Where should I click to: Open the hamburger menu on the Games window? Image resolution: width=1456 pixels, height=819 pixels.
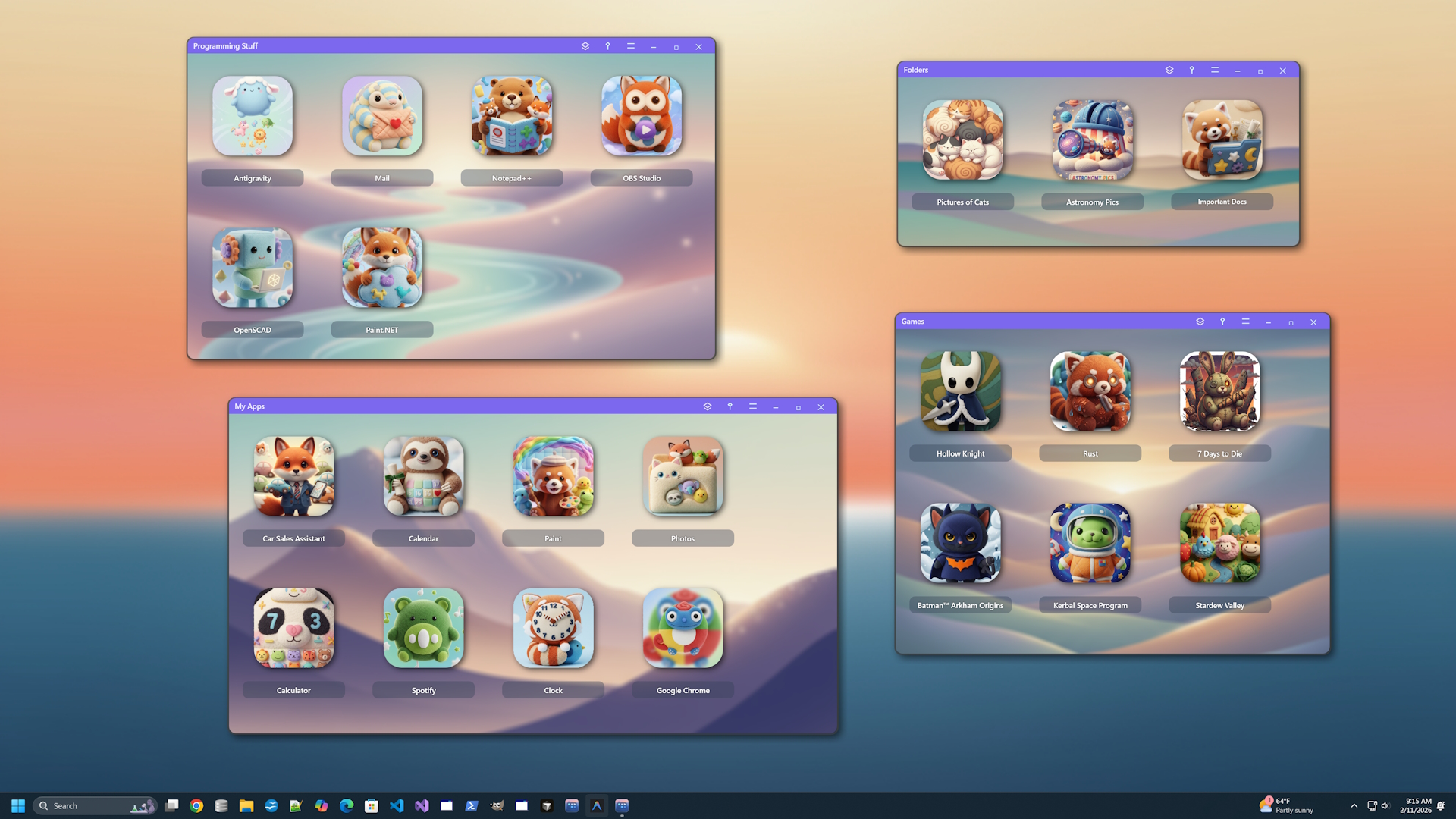(x=1245, y=322)
